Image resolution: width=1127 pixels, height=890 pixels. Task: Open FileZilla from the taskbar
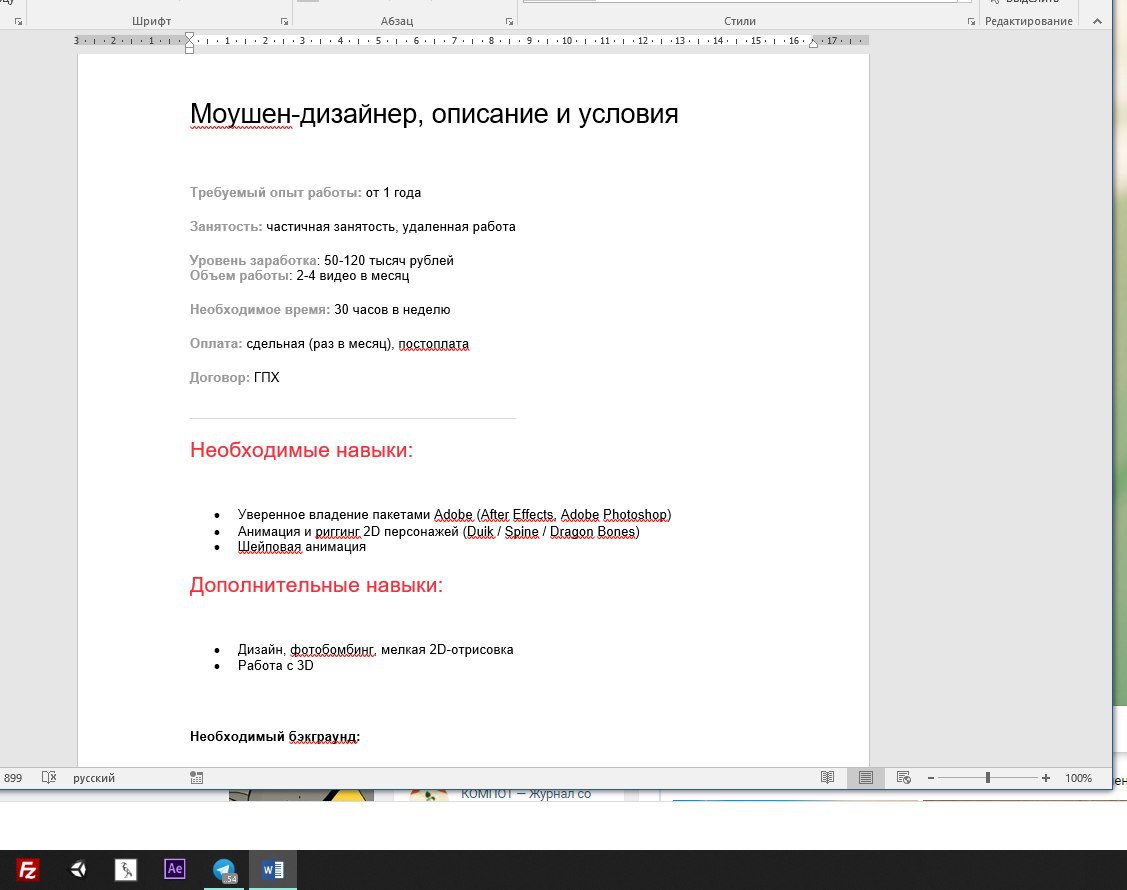pyautogui.click(x=27, y=870)
